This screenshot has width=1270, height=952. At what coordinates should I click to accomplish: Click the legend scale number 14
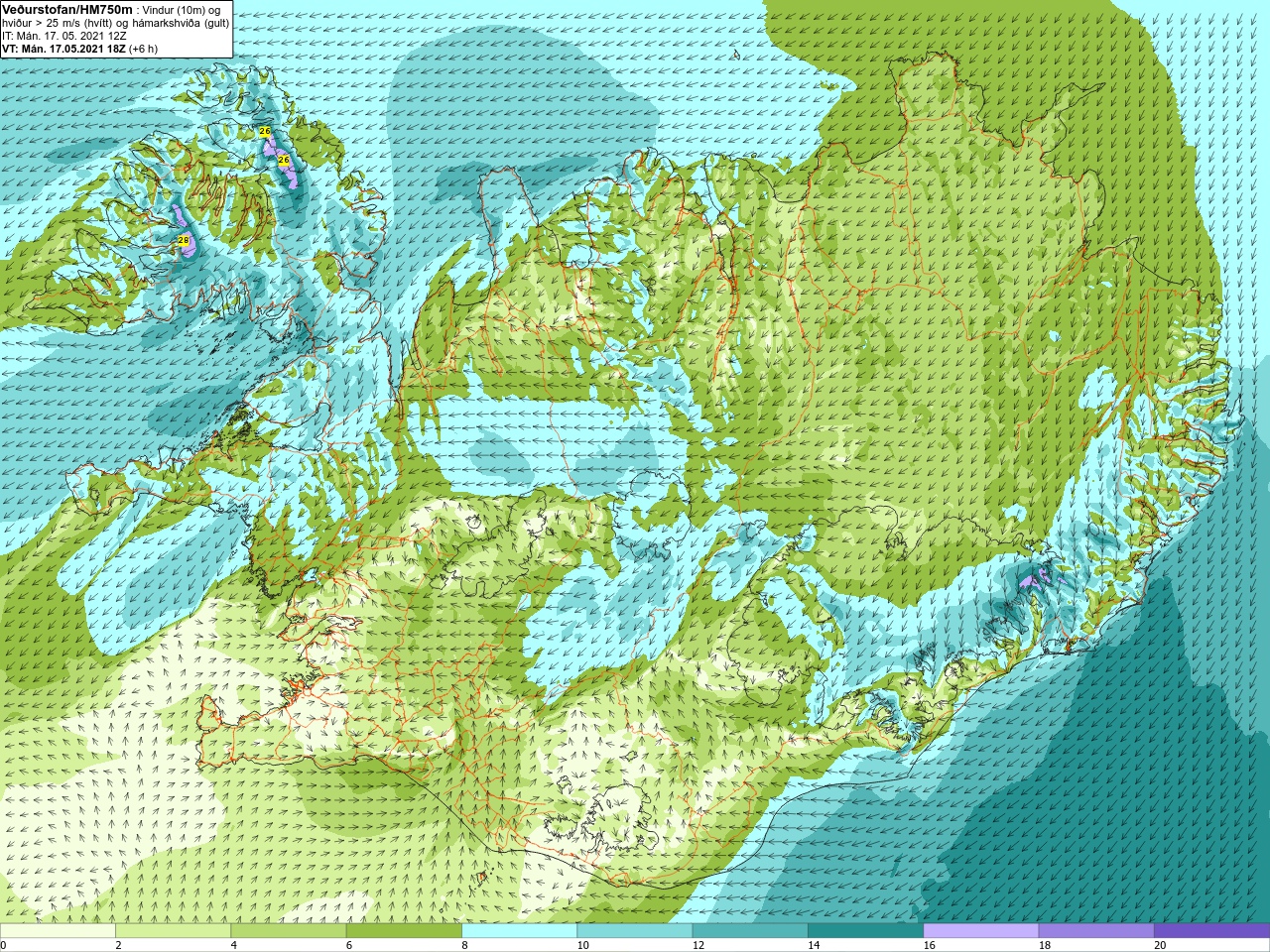814,945
